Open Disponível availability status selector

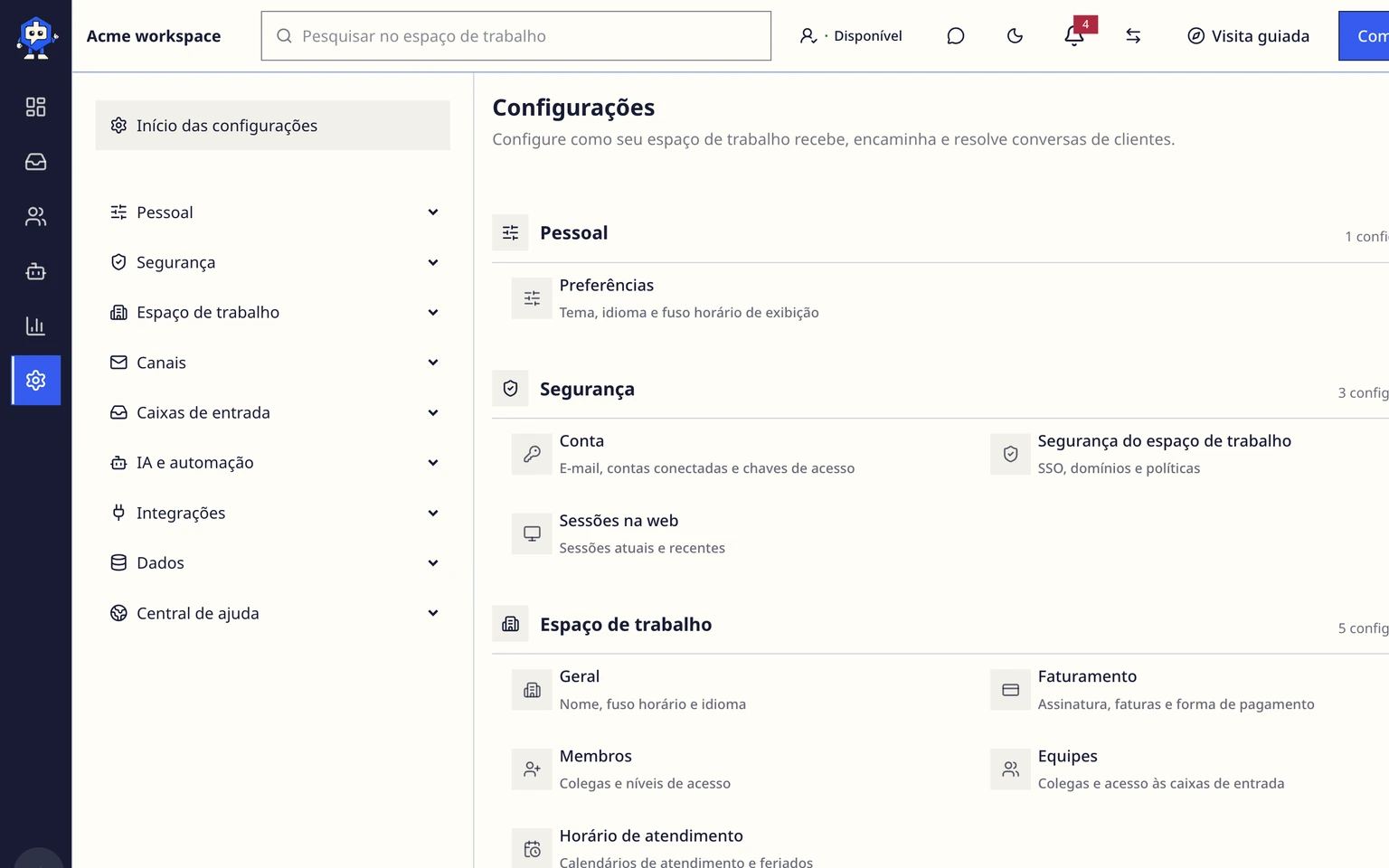(851, 36)
